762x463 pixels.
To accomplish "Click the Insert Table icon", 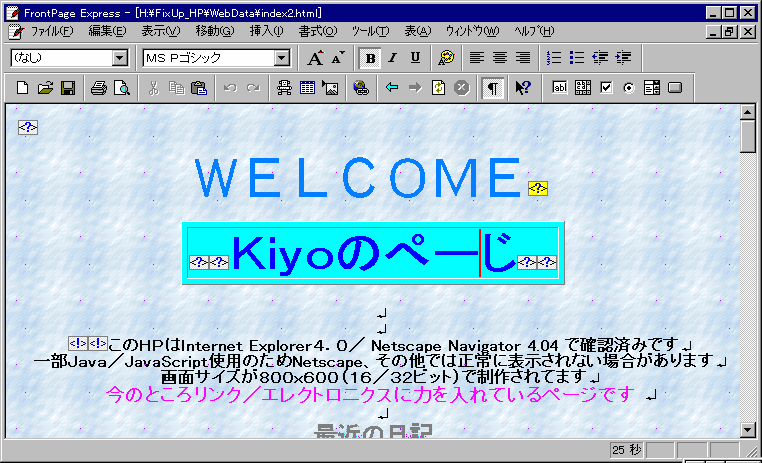I will click(308, 88).
